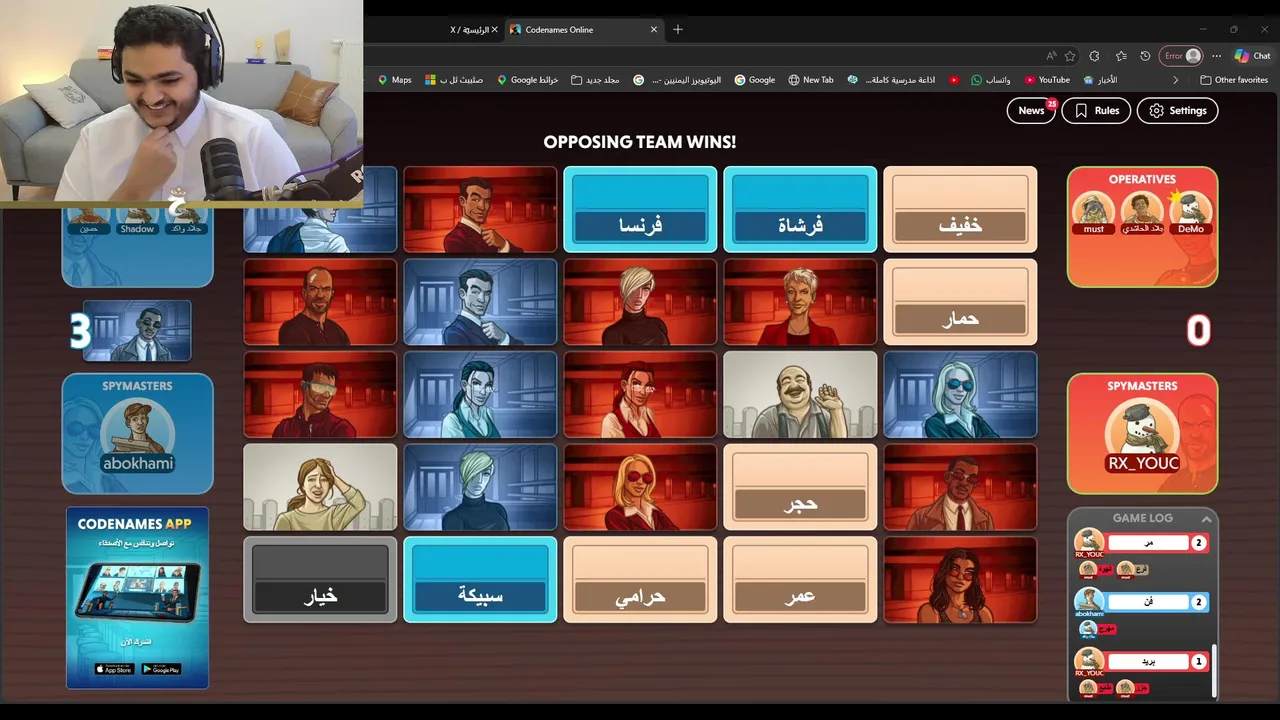Click the Read aloud icon
This screenshot has height=720, width=1280.
(1051, 56)
